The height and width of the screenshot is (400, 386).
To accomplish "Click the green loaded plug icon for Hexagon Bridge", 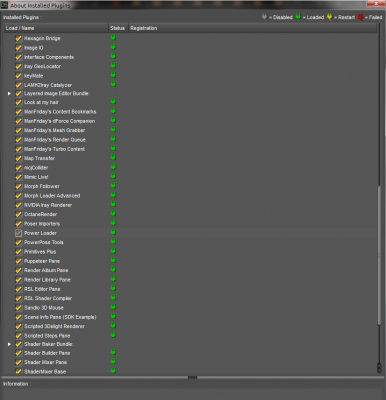I will [x=113, y=38].
